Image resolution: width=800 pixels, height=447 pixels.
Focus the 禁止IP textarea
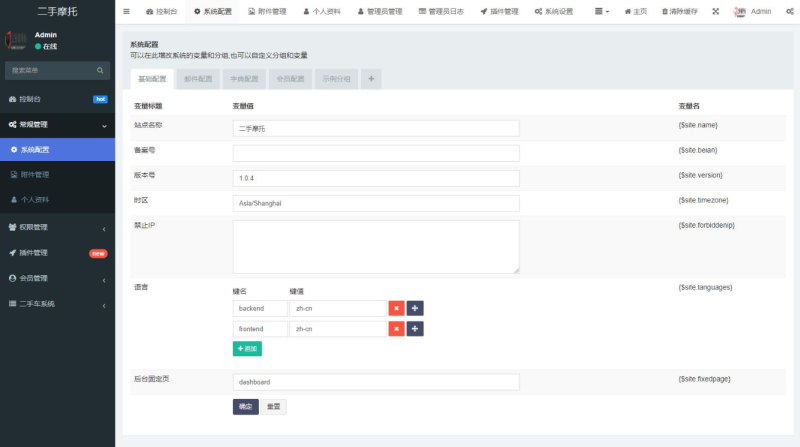coord(376,247)
